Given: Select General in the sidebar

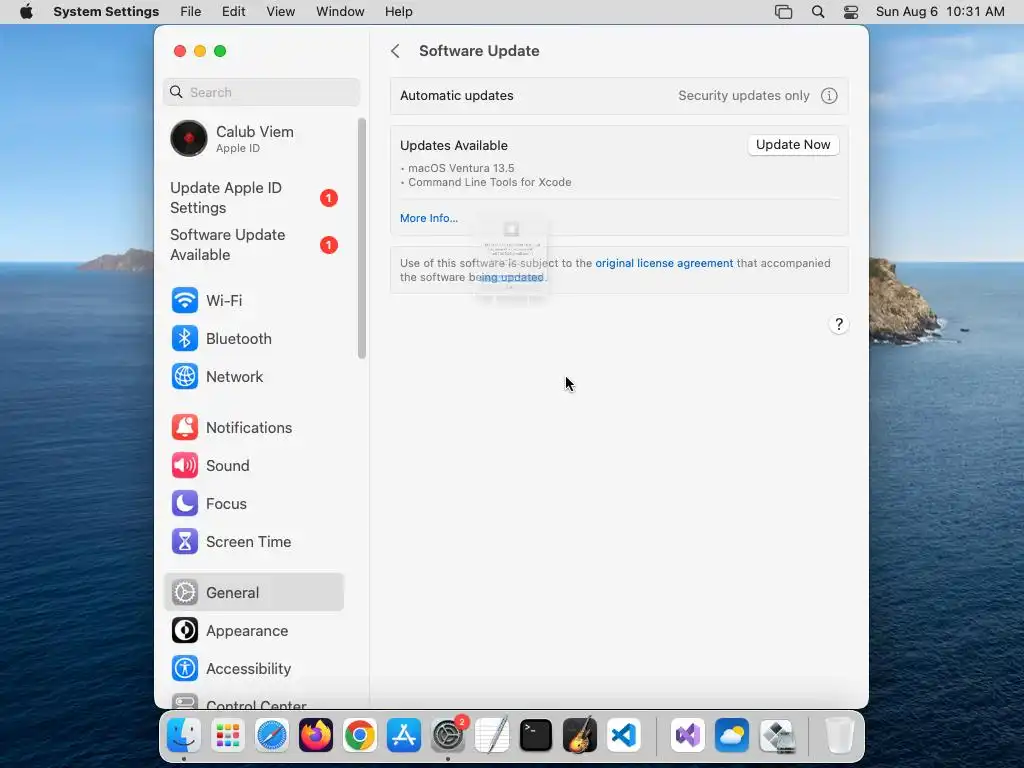Looking at the screenshot, I should (x=253, y=592).
